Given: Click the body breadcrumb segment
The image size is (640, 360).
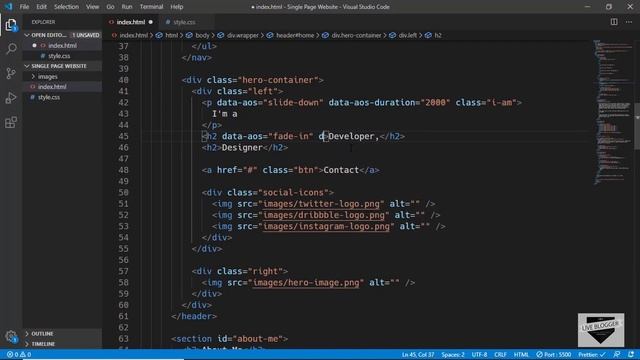Looking at the screenshot, I should coord(202,36).
